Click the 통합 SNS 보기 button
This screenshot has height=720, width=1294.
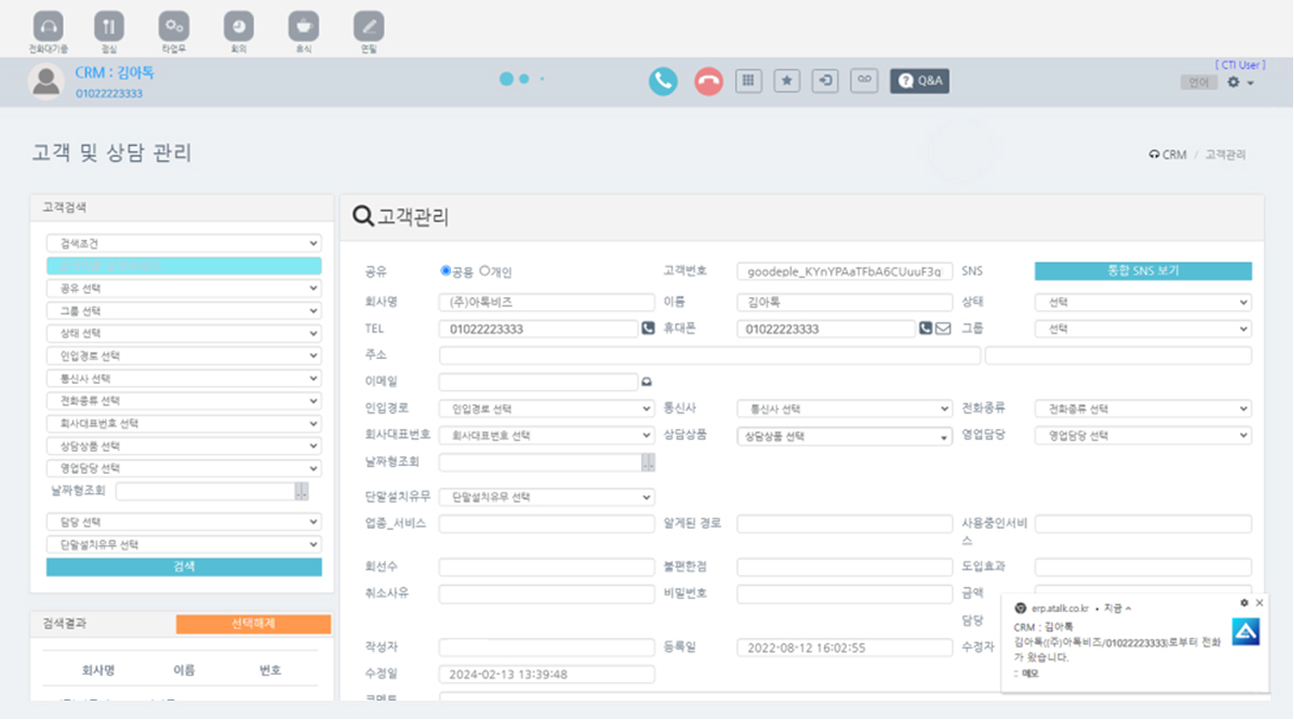pos(1142,271)
